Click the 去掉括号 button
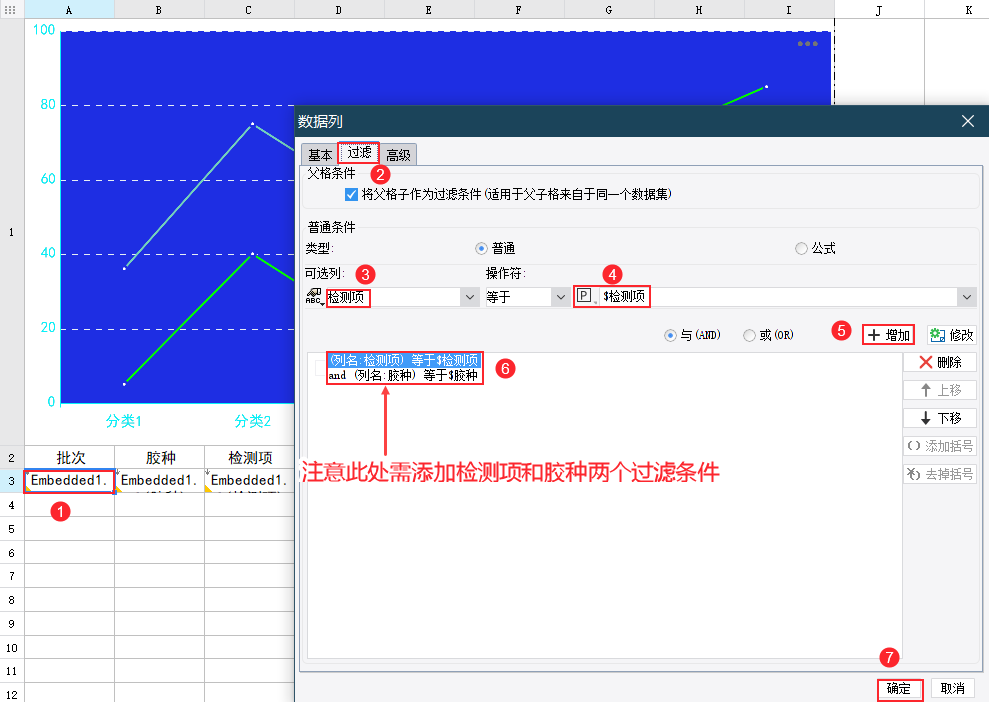The width and height of the screenshot is (989, 702). coord(940,474)
